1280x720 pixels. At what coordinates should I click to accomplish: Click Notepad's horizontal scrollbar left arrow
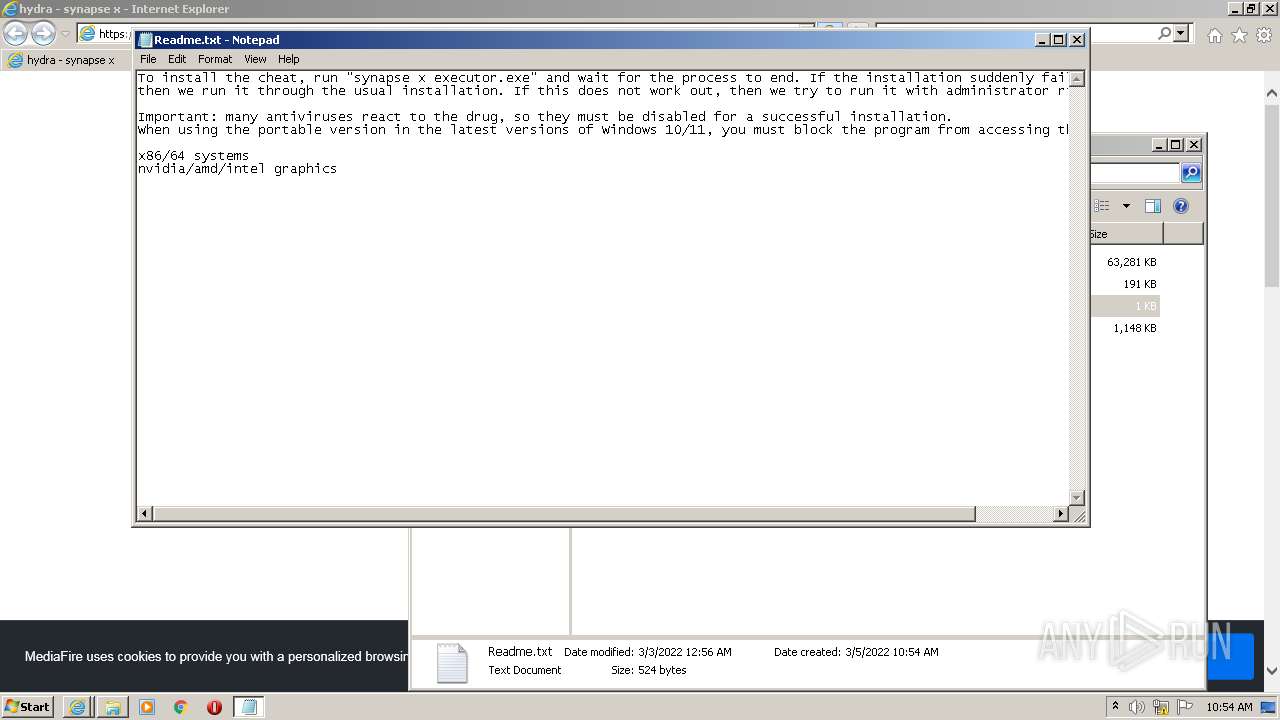(145, 514)
